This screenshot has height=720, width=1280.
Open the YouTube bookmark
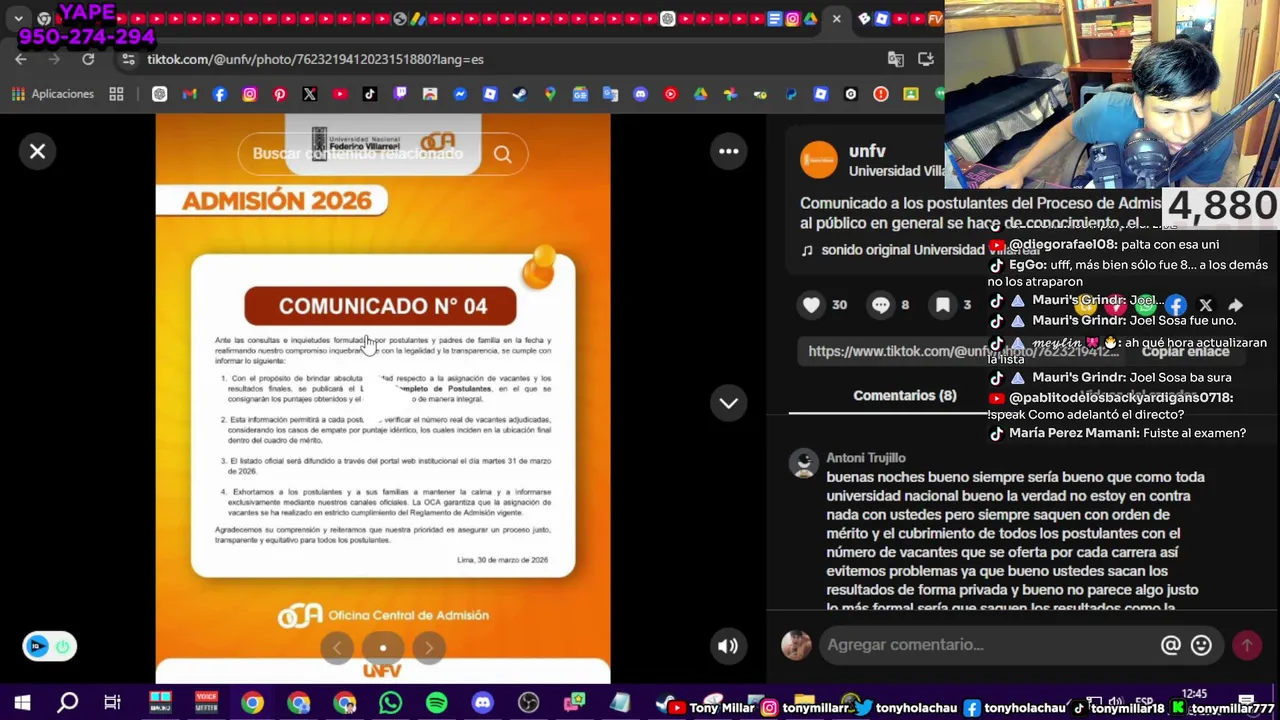[x=340, y=94]
